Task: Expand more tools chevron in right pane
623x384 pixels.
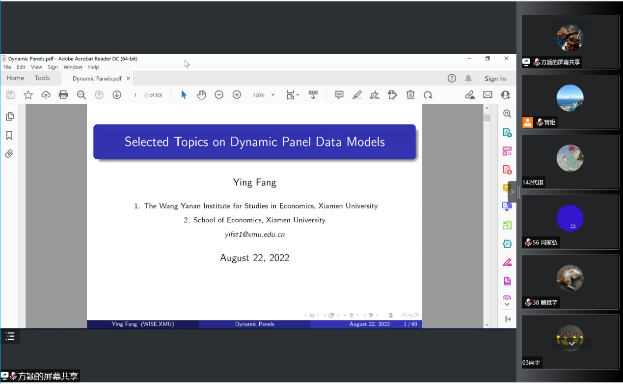Action: pyautogui.click(x=507, y=304)
